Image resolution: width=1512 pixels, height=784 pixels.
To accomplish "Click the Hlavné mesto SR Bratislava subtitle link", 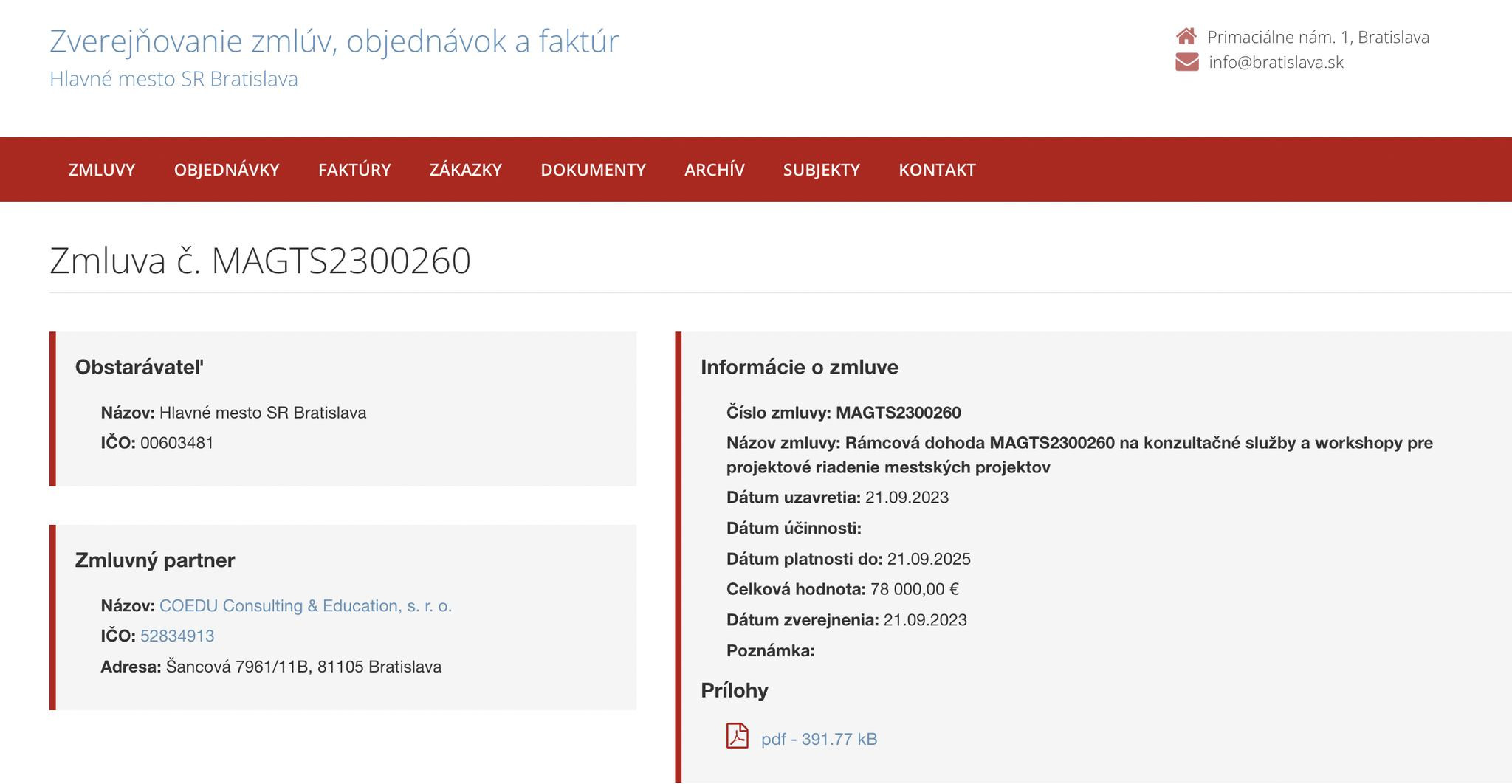I will [x=173, y=79].
